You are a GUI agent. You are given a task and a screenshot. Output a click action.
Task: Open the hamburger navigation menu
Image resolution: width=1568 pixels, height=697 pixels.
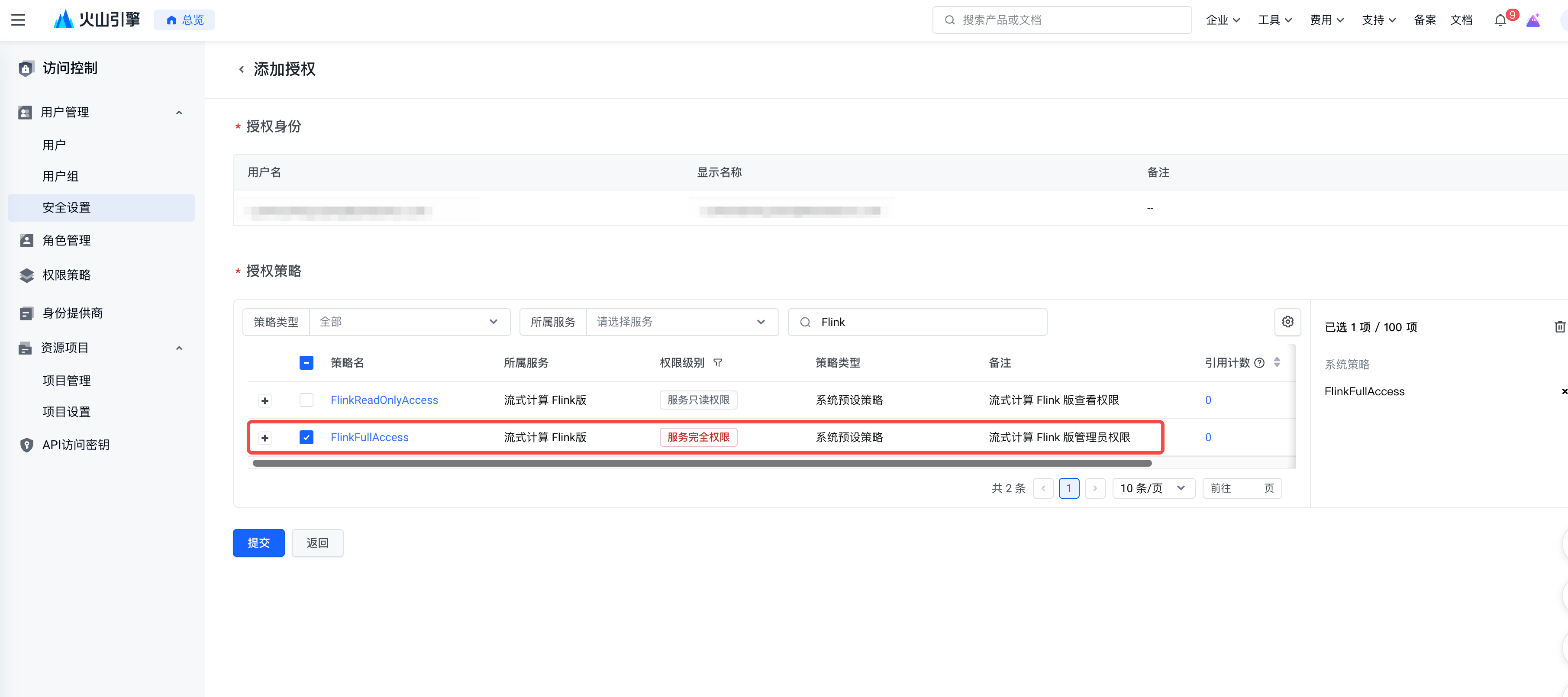(x=18, y=20)
